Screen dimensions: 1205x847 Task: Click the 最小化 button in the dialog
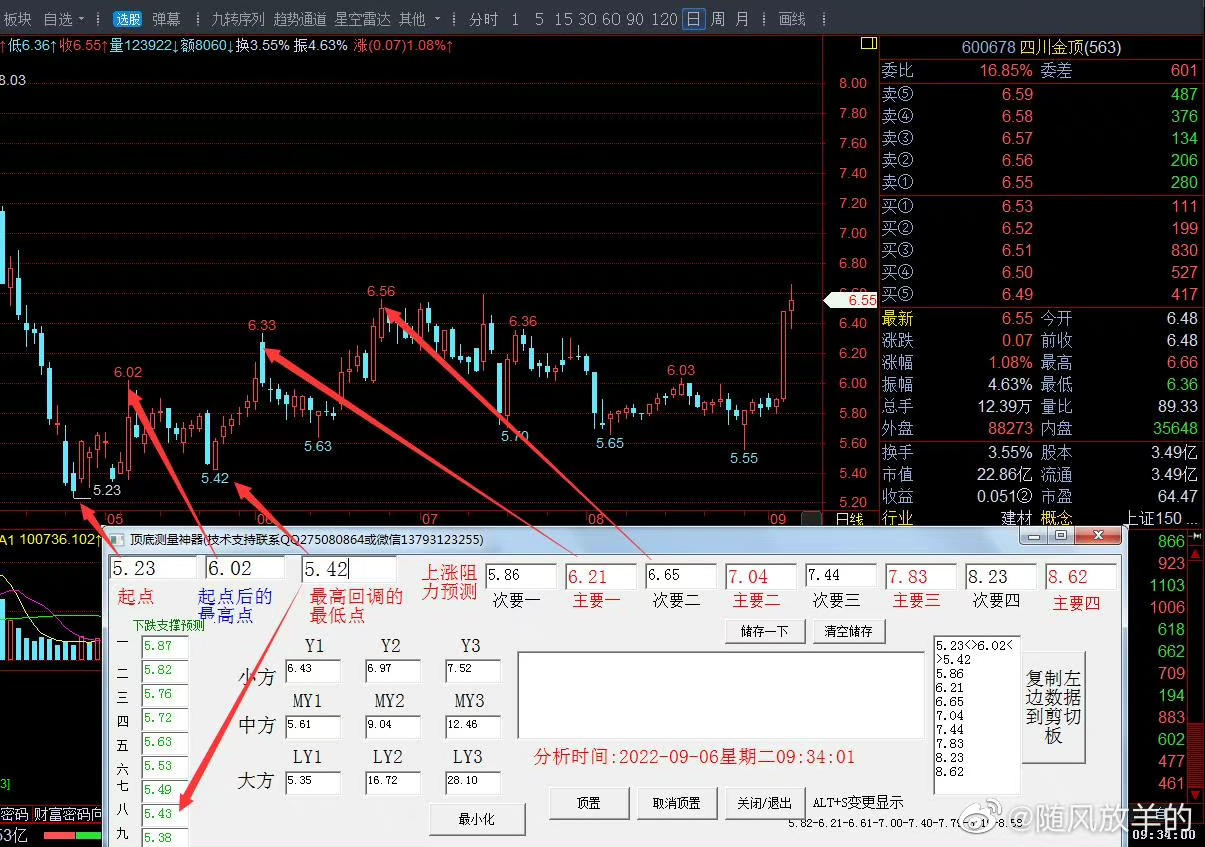(477, 819)
